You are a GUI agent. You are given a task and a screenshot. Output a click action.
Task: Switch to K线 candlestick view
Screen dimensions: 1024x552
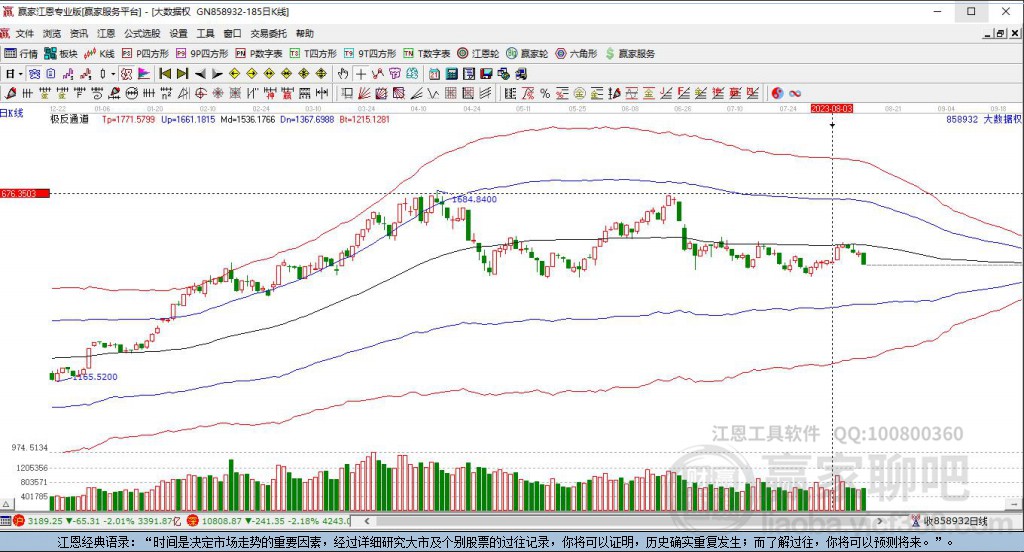[101, 53]
